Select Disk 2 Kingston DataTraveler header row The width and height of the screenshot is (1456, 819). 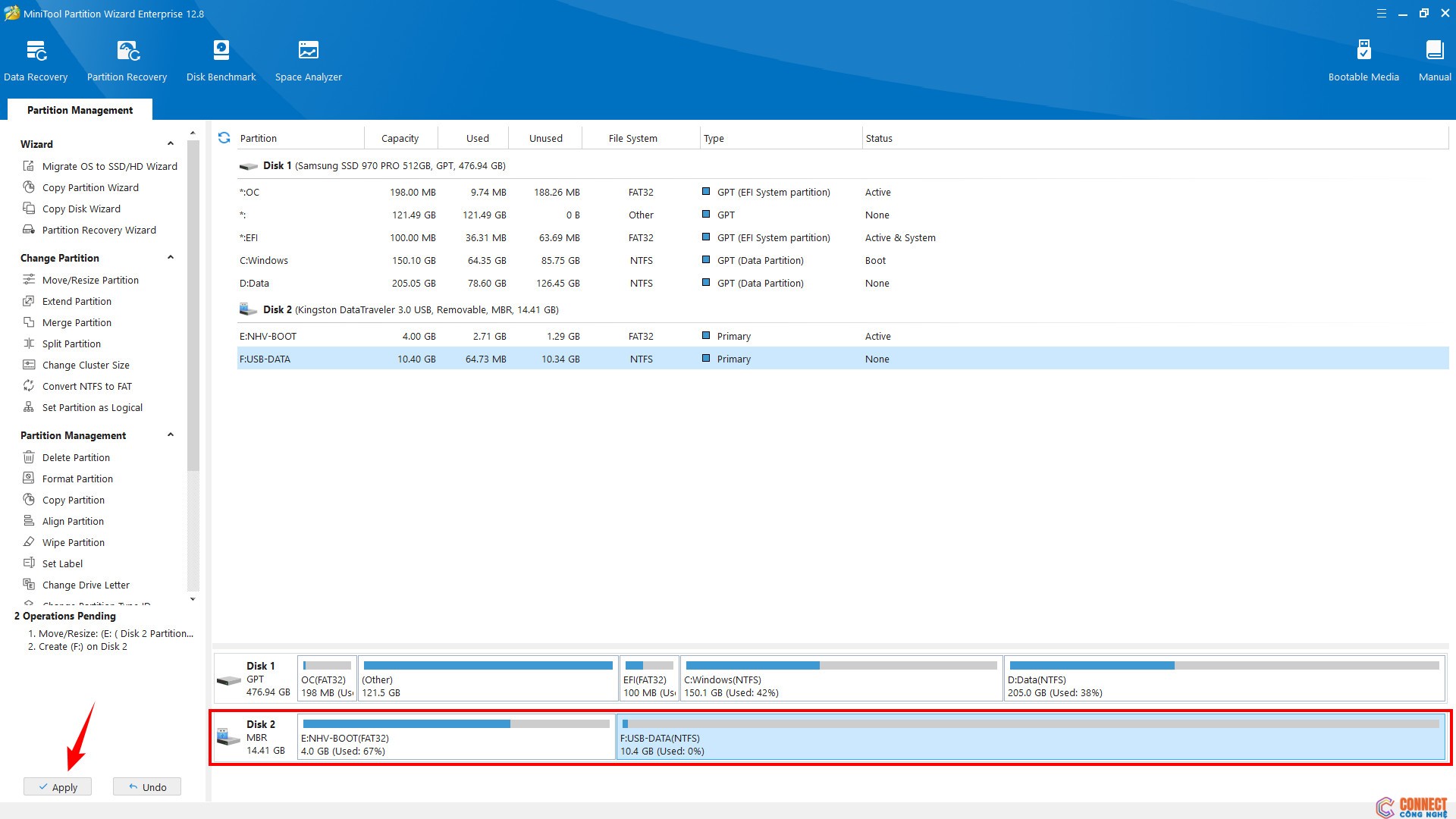pyautogui.click(x=843, y=309)
